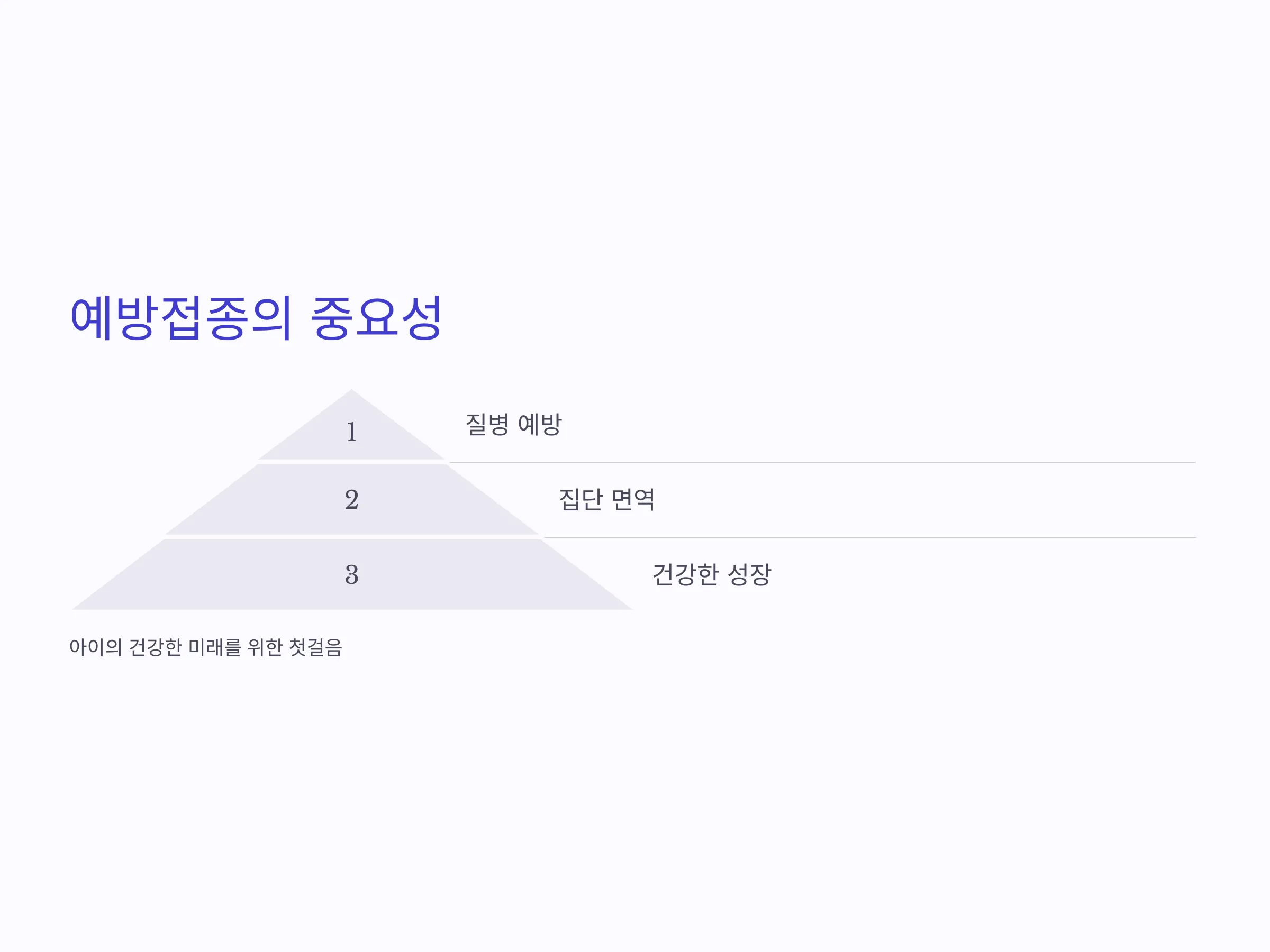Select the 집단 면역 label
This screenshot has height=952, width=1270.
[607, 500]
